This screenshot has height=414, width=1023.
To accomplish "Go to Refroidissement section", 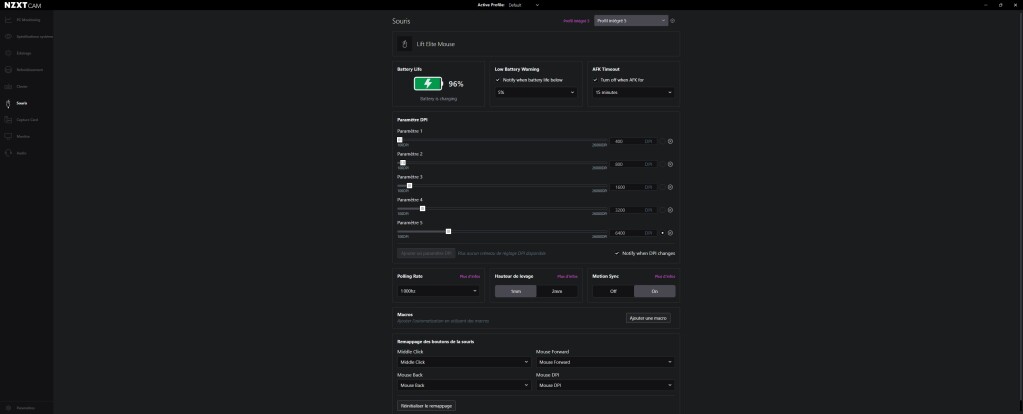I will tap(30, 70).
